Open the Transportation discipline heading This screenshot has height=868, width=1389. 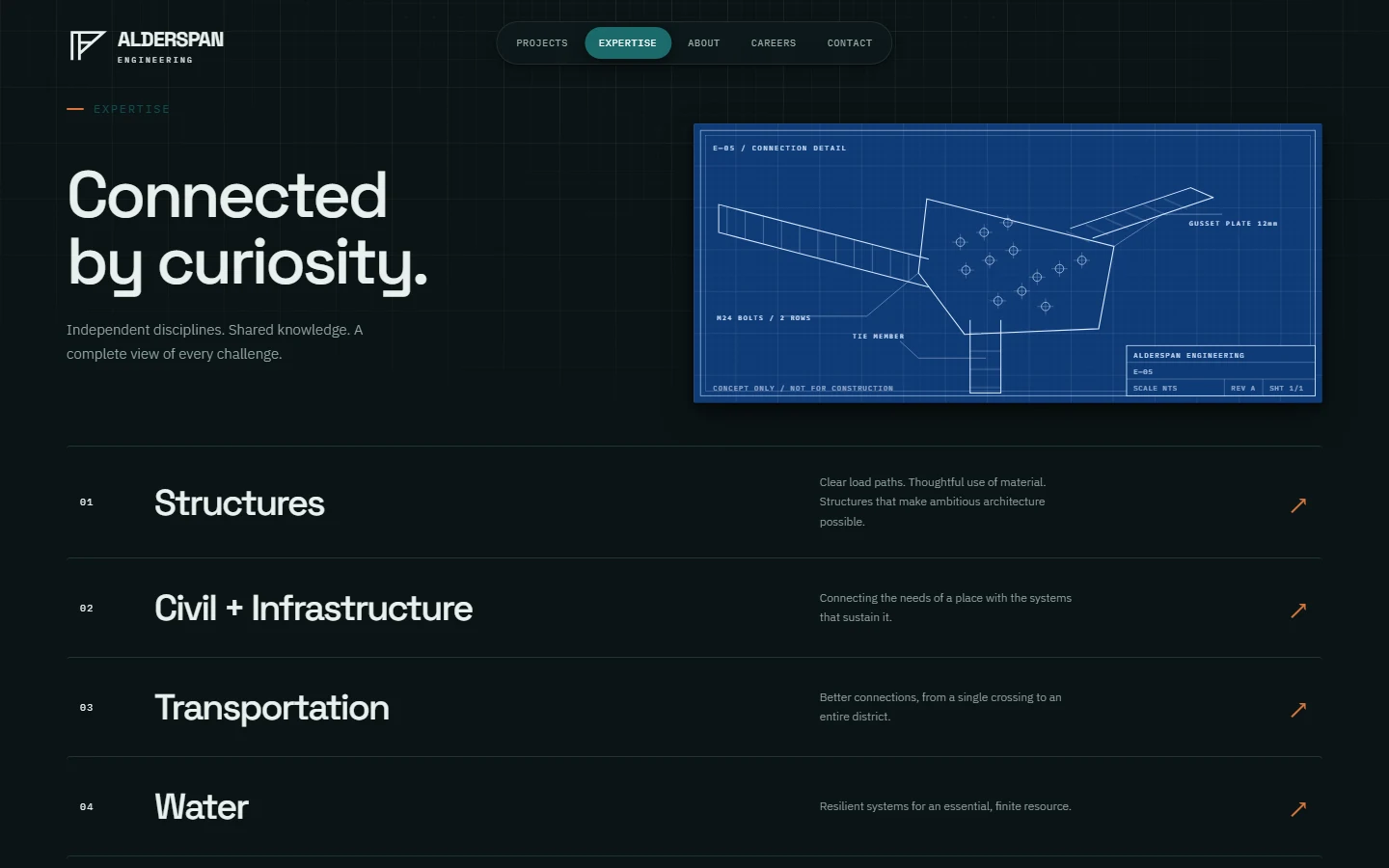coord(272,708)
